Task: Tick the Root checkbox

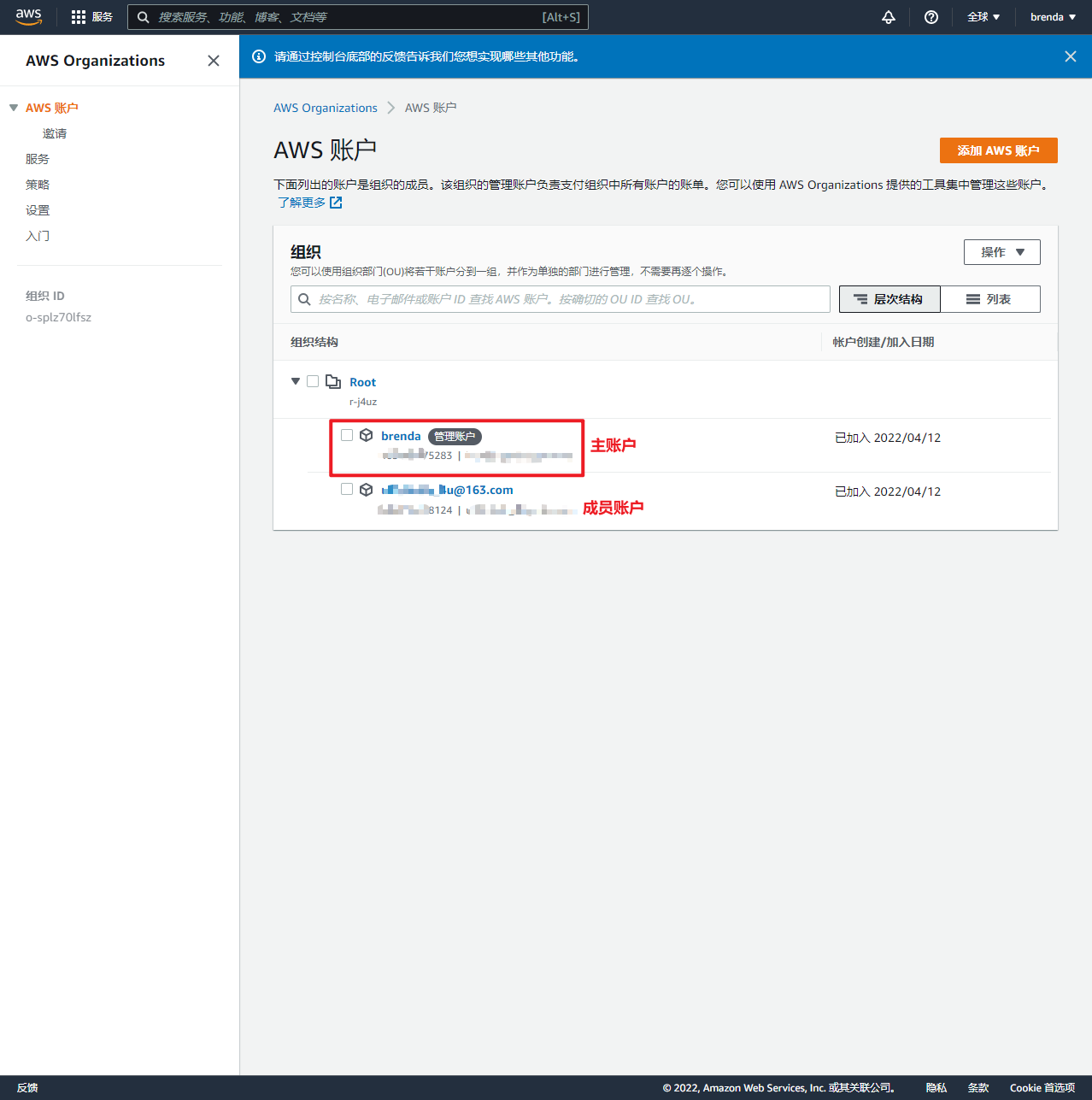Action: [313, 381]
